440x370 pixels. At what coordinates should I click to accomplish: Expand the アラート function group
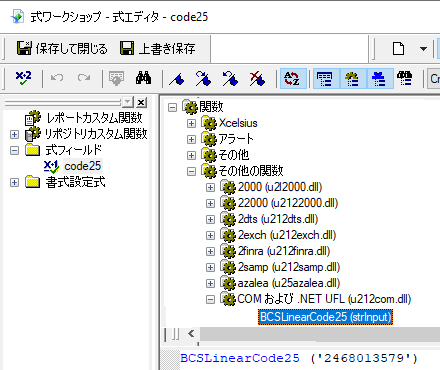click(x=191, y=139)
